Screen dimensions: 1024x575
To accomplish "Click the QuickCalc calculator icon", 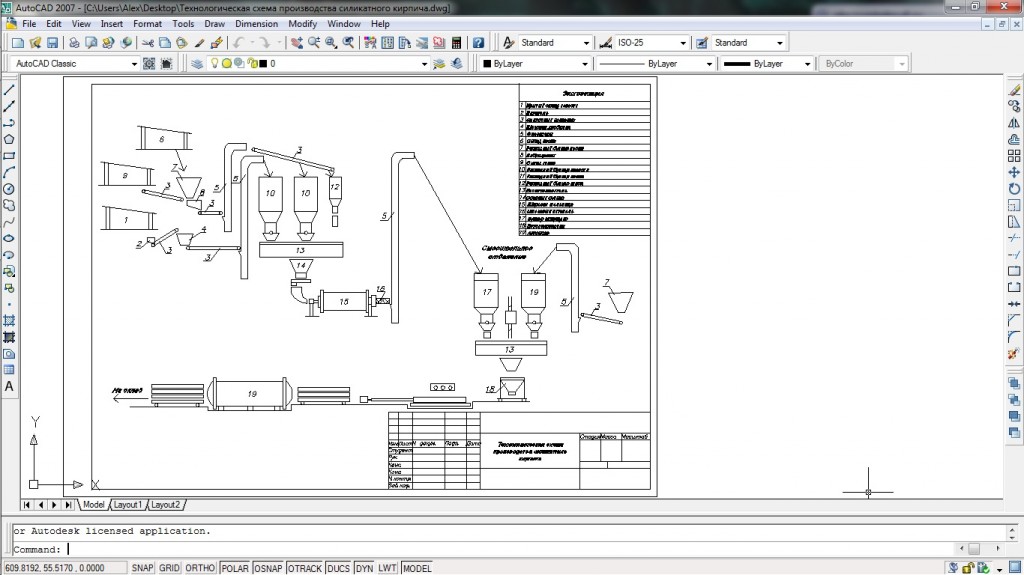I will click(x=456, y=42).
